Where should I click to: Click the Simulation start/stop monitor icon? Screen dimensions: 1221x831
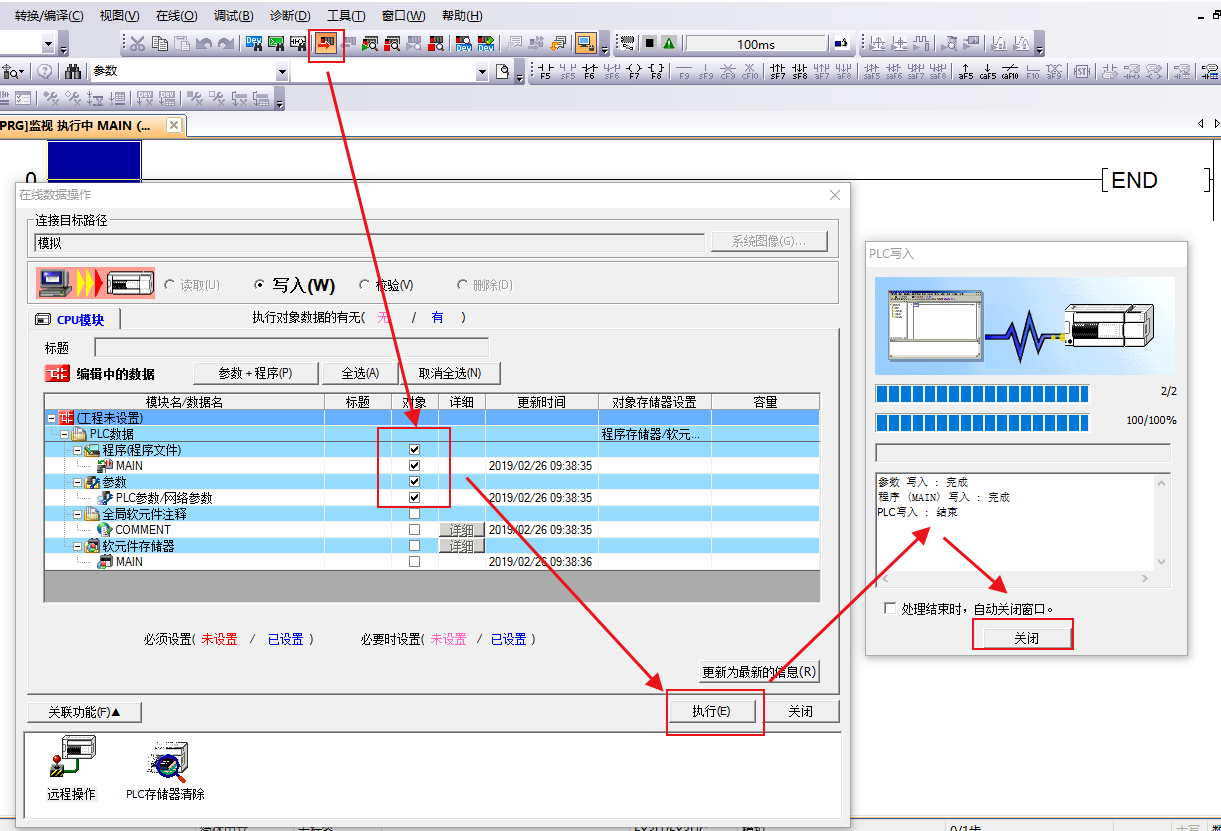click(586, 44)
